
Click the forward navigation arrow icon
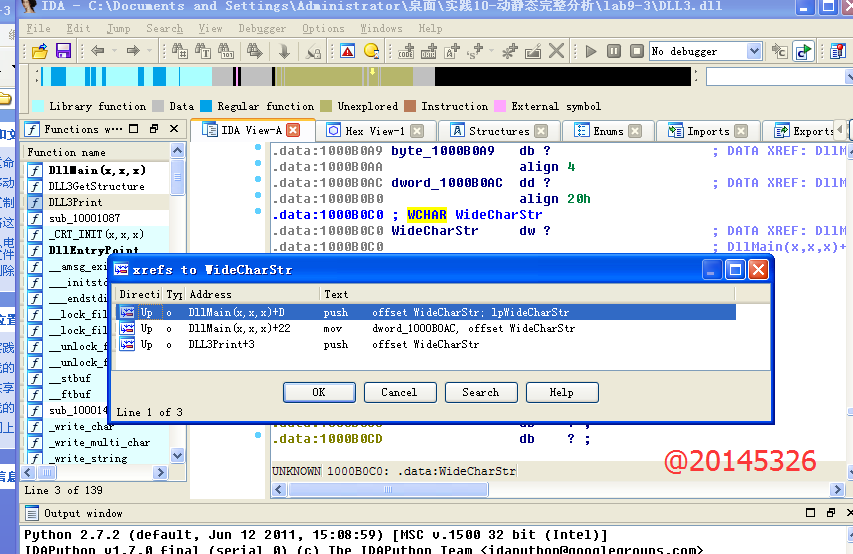click(134, 51)
